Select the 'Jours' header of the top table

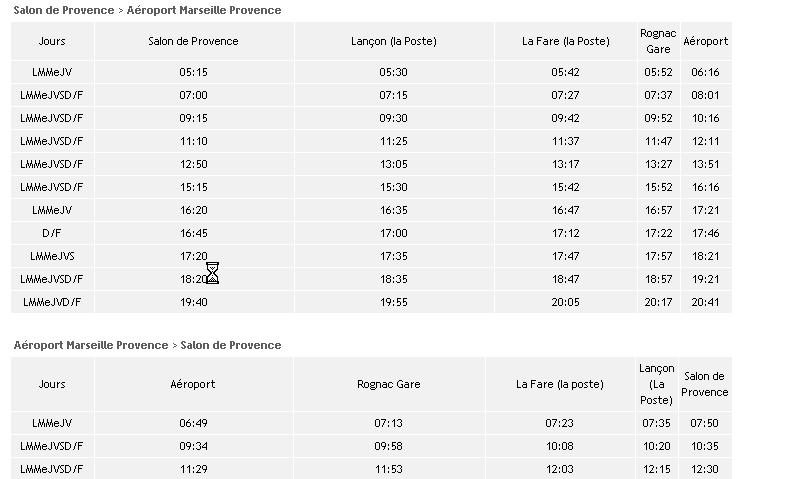[x=52, y=42]
